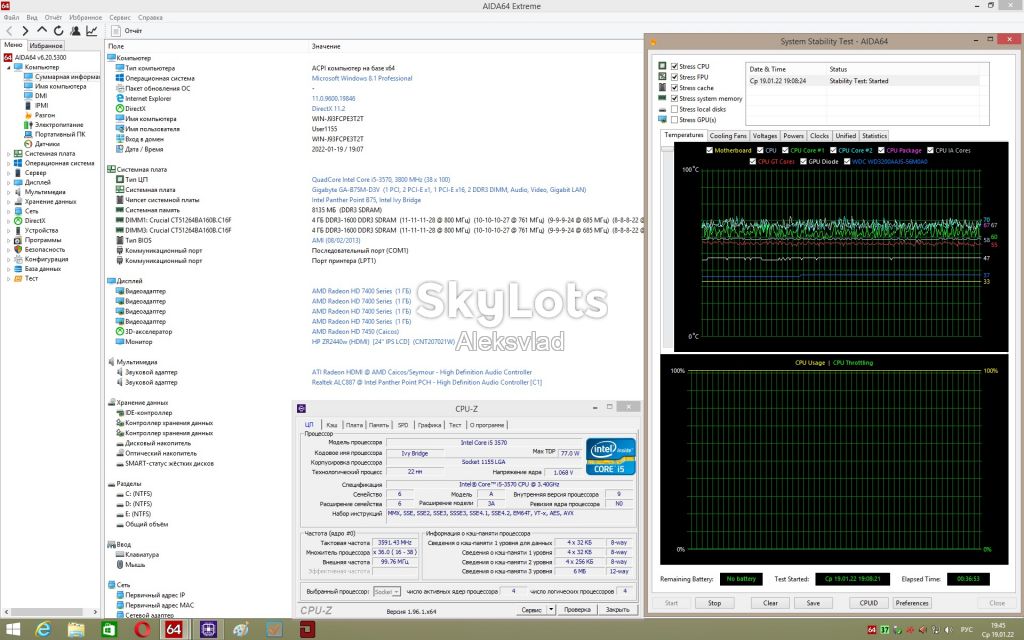
Task: Stop the stability test
Action: [x=714, y=603]
